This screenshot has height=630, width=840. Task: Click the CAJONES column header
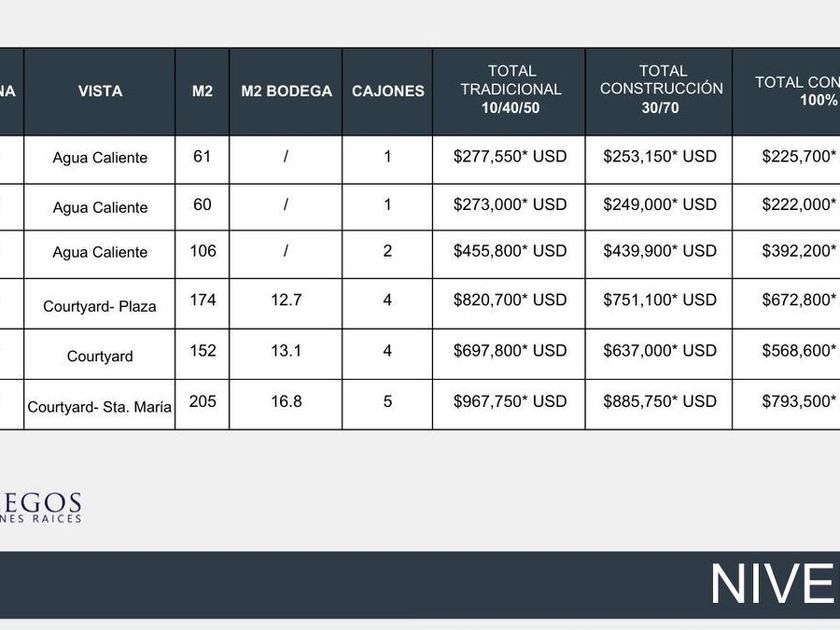tap(388, 91)
